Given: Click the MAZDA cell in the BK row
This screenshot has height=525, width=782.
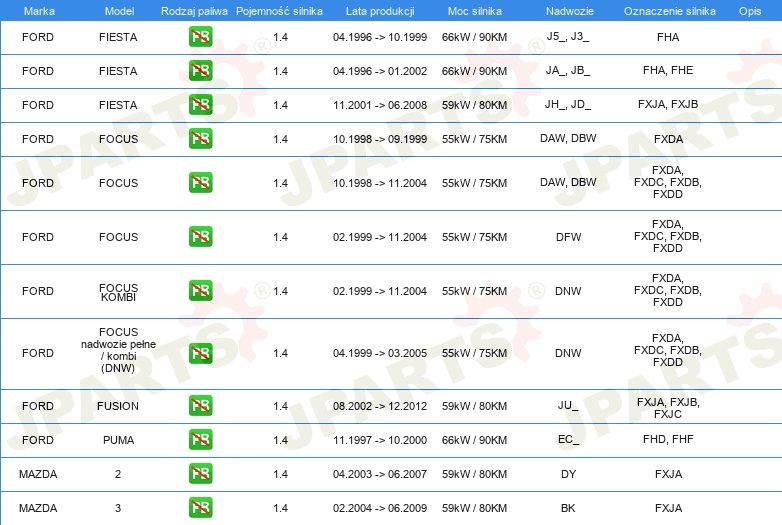Looking at the screenshot, I should [x=38, y=508].
